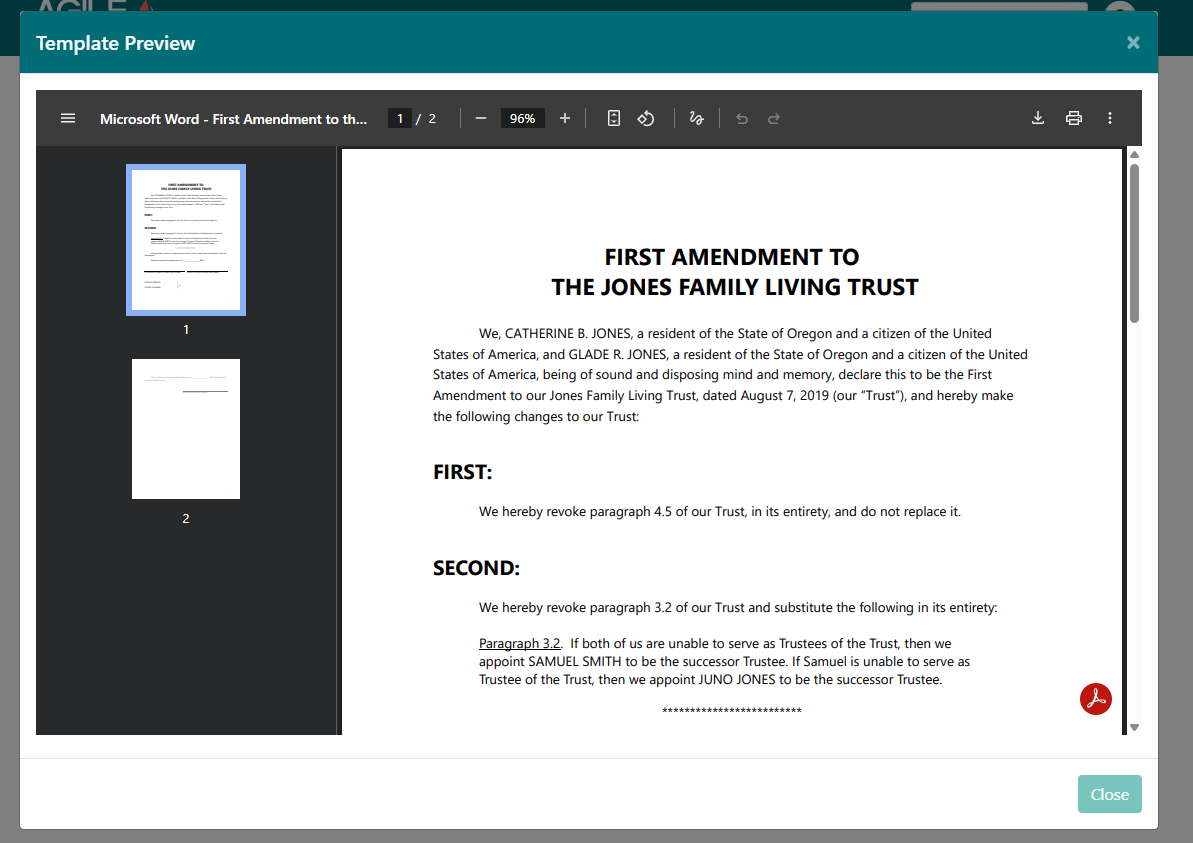The width and height of the screenshot is (1193, 843).
Task: Click the label '2' under second thumbnail
Action: pos(186,518)
